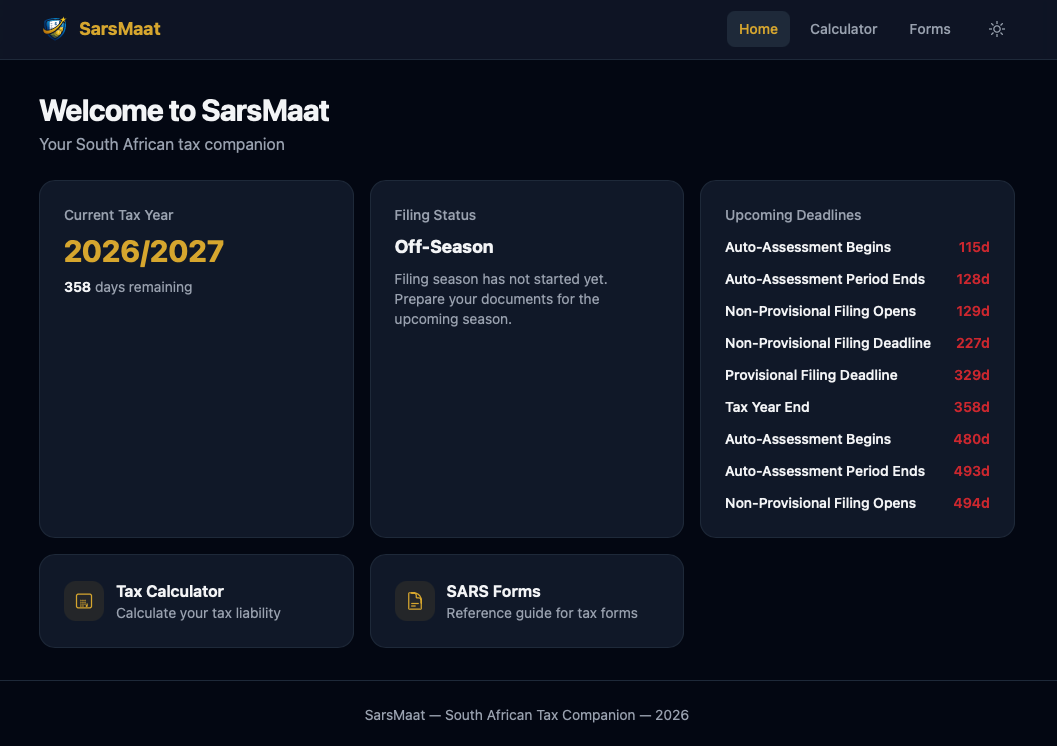Click the Tax Calculator card icon
This screenshot has width=1057, height=746.
84,601
